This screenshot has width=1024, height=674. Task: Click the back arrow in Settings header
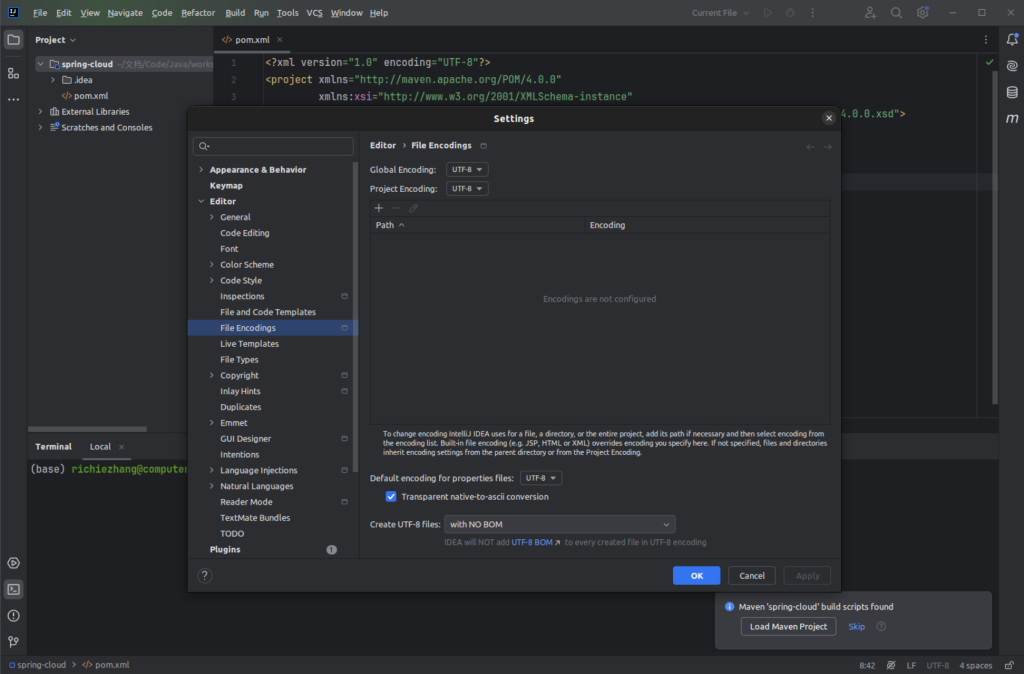(810, 147)
